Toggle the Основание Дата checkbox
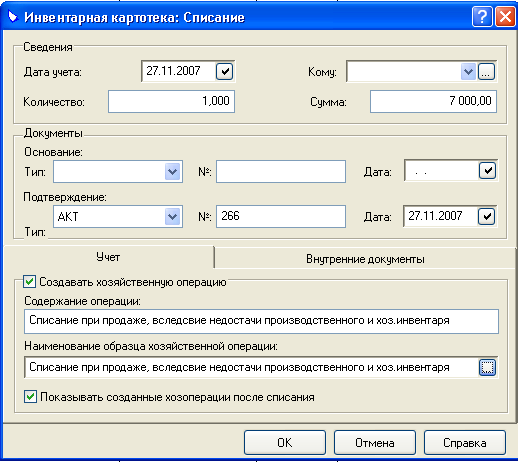The width and height of the screenshot is (518, 462). (487, 171)
